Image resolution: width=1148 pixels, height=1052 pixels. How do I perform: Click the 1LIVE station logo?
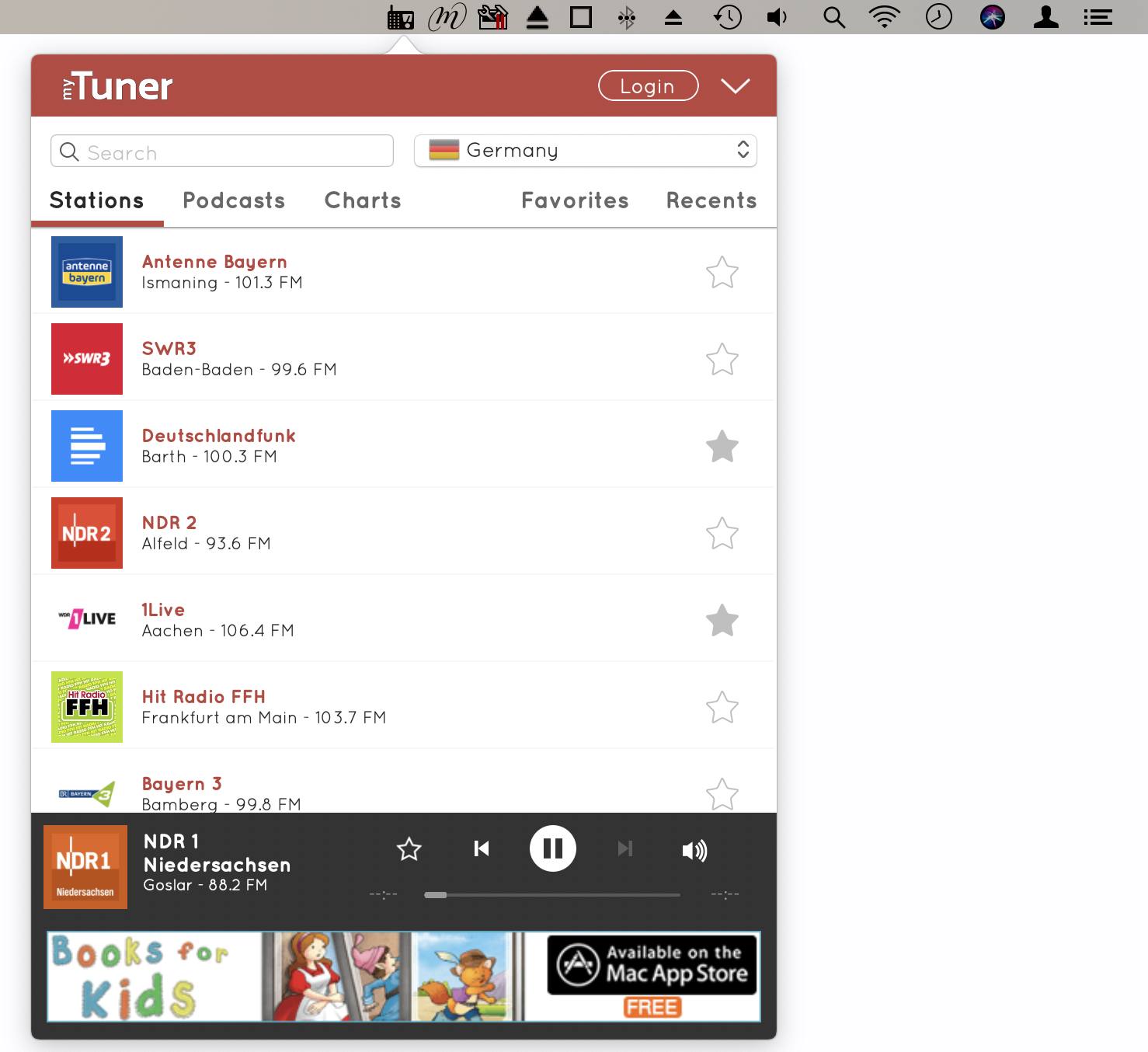(87, 620)
